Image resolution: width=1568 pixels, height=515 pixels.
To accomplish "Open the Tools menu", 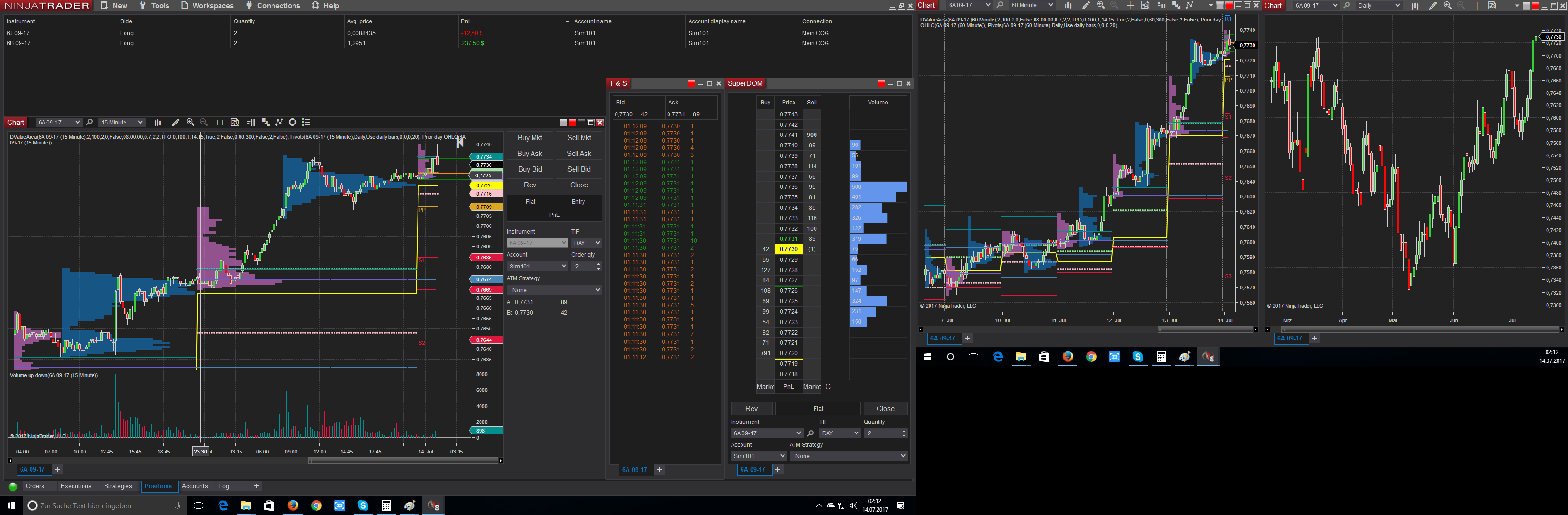I will (x=154, y=5).
